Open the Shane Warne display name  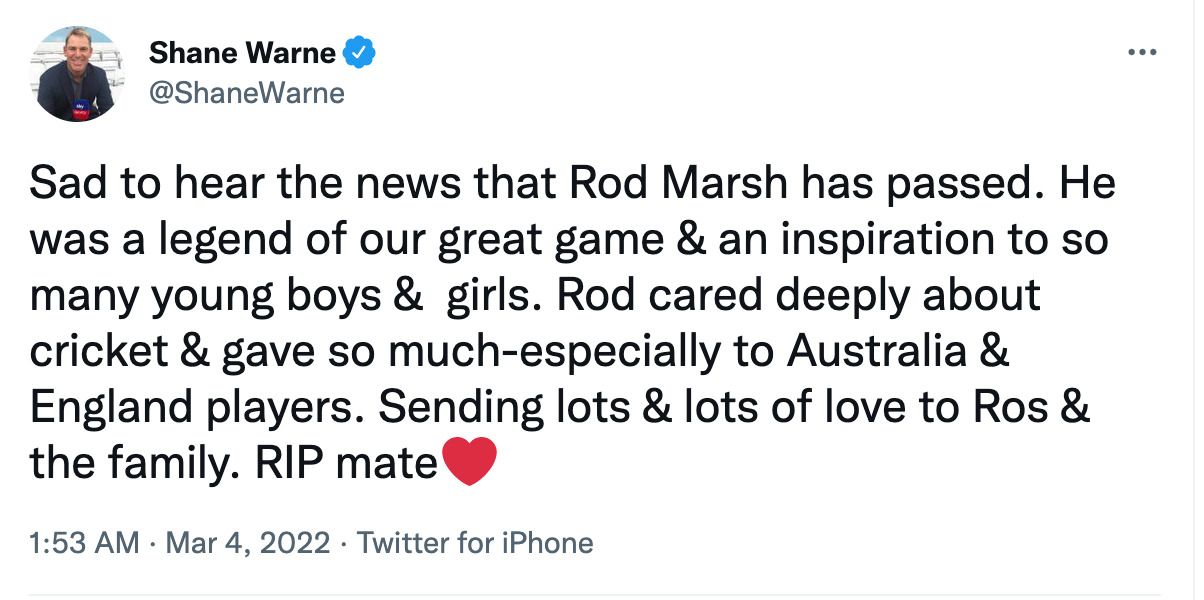click(242, 53)
